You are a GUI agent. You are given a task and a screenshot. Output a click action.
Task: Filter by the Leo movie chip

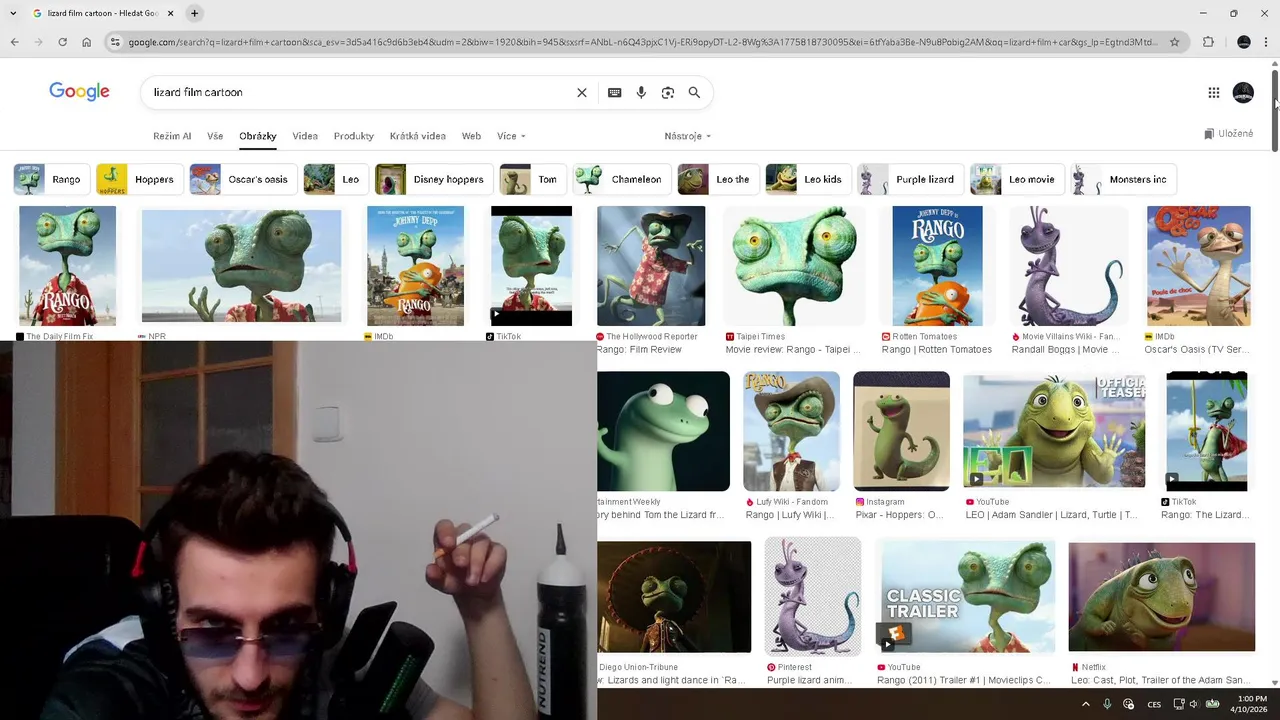click(x=1017, y=179)
